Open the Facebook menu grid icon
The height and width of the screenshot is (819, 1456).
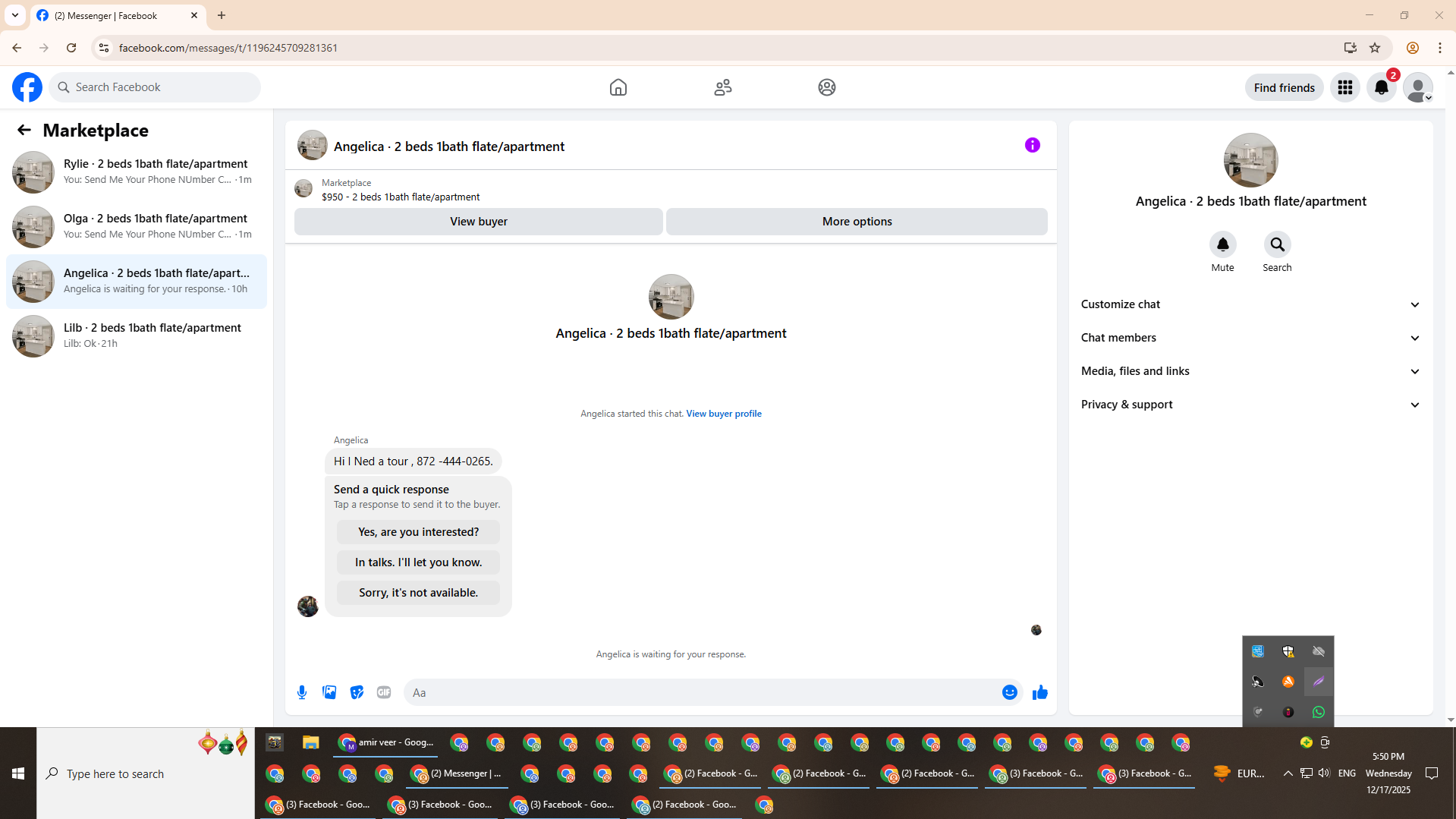(1345, 87)
